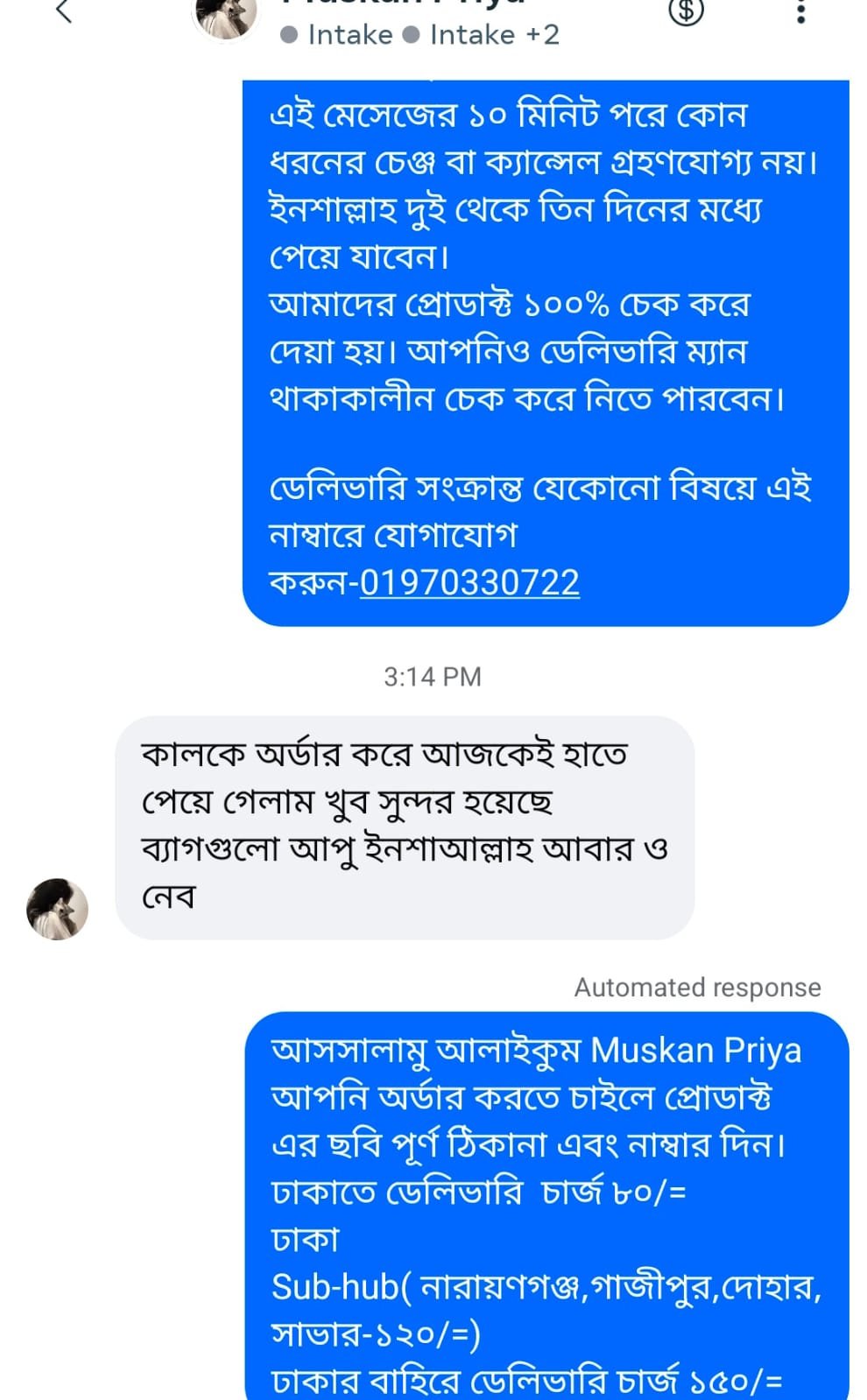This screenshot has height=1400, width=867.
Task: Select the first Intake label
Action: point(349,35)
